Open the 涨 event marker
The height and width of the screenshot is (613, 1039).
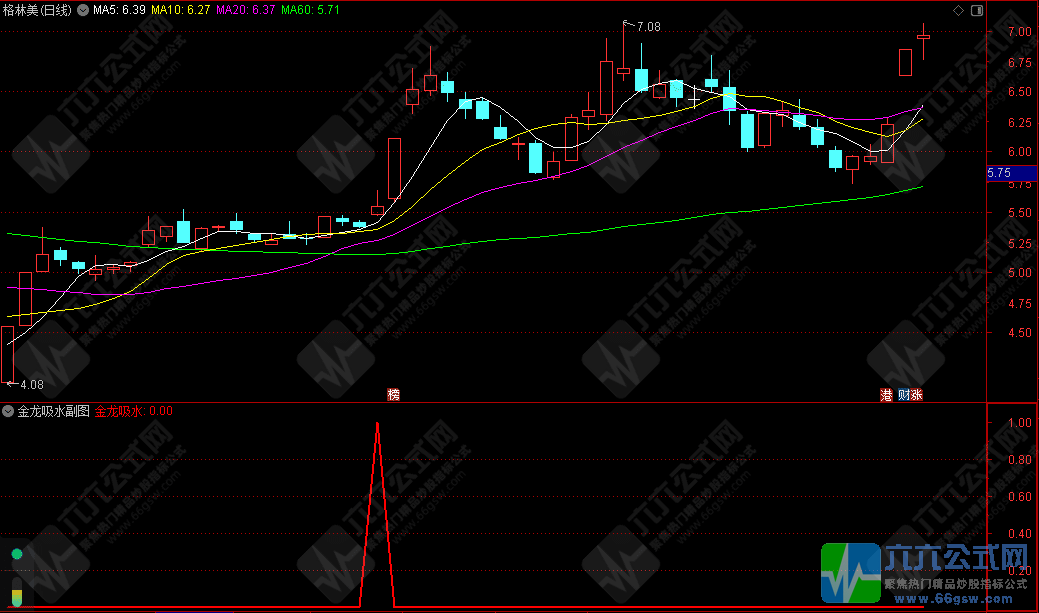pos(916,395)
